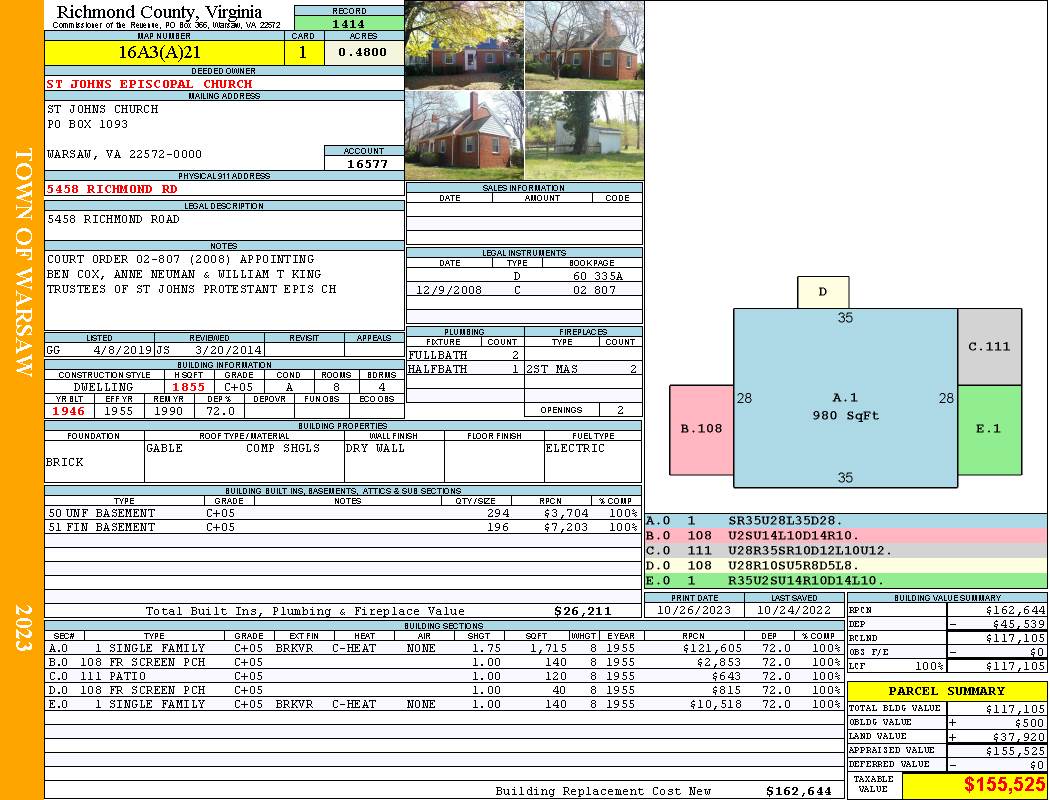Screen dimensions: 1050x800
Task: Click the account number 16577
Action: point(367,164)
